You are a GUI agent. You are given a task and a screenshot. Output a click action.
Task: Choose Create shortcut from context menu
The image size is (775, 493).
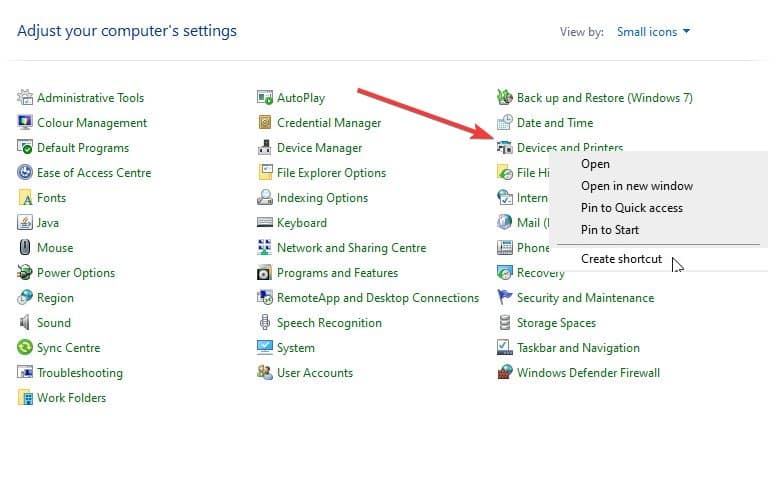tap(621, 259)
